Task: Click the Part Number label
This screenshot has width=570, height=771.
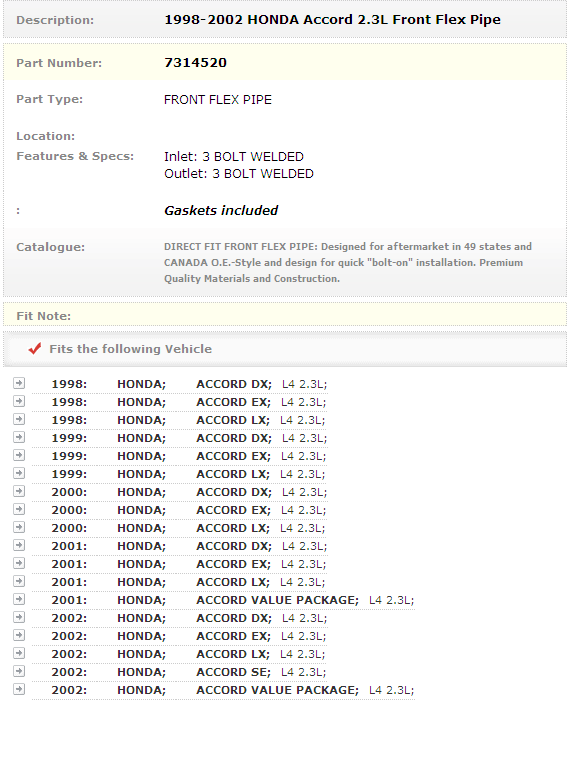Action: coord(59,63)
